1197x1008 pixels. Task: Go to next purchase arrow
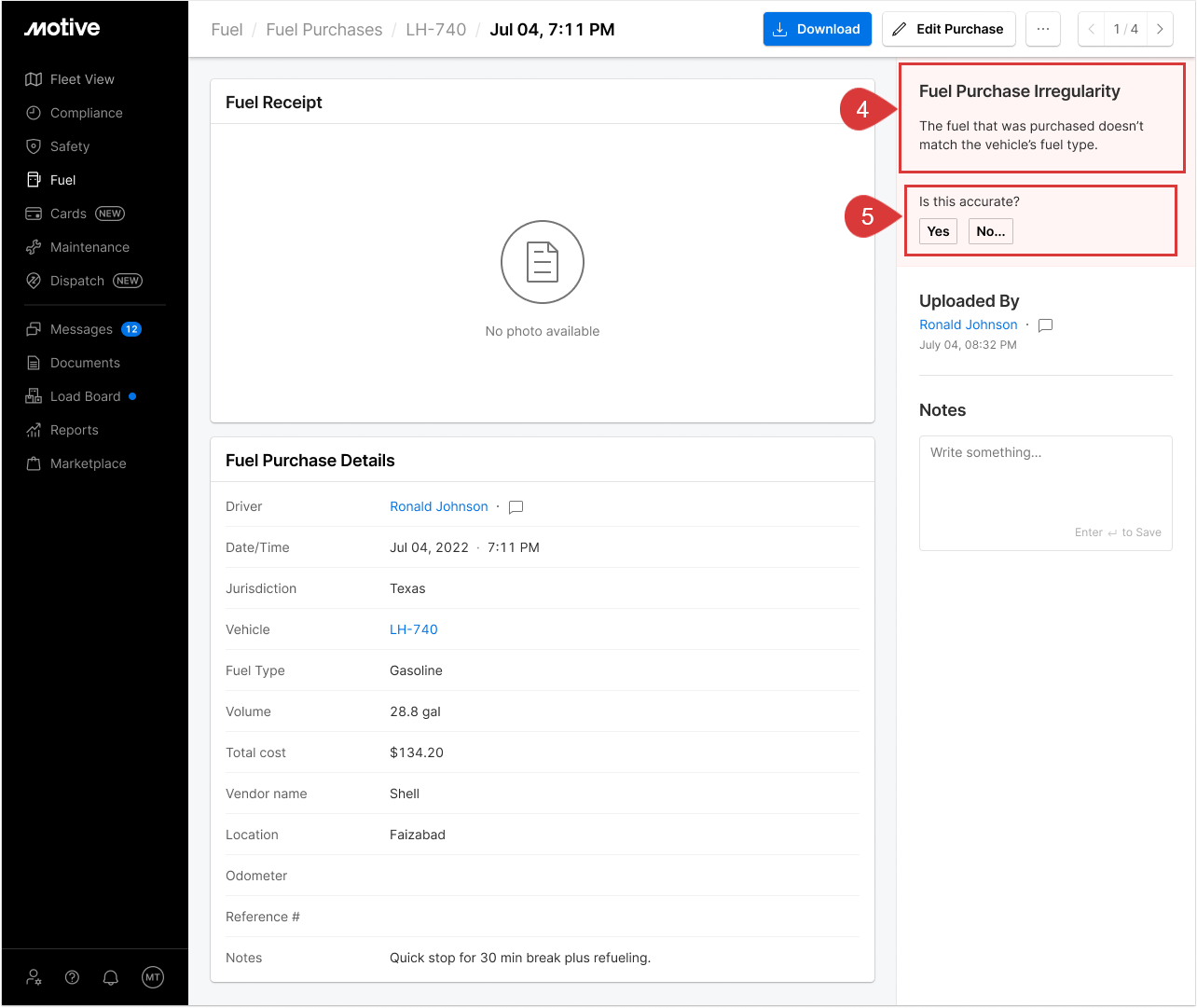point(1160,29)
